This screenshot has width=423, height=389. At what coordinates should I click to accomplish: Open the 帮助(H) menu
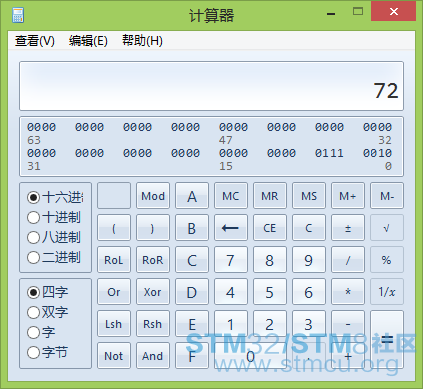142,41
